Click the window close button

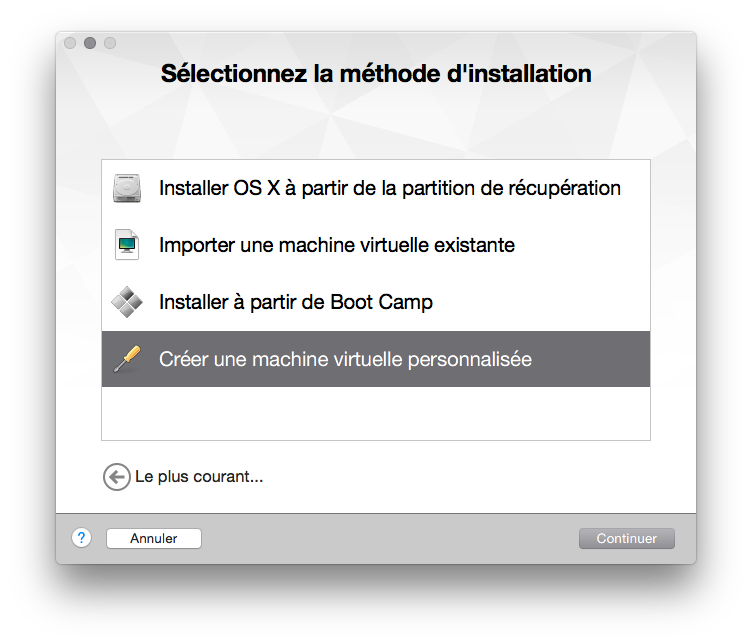pos(70,43)
